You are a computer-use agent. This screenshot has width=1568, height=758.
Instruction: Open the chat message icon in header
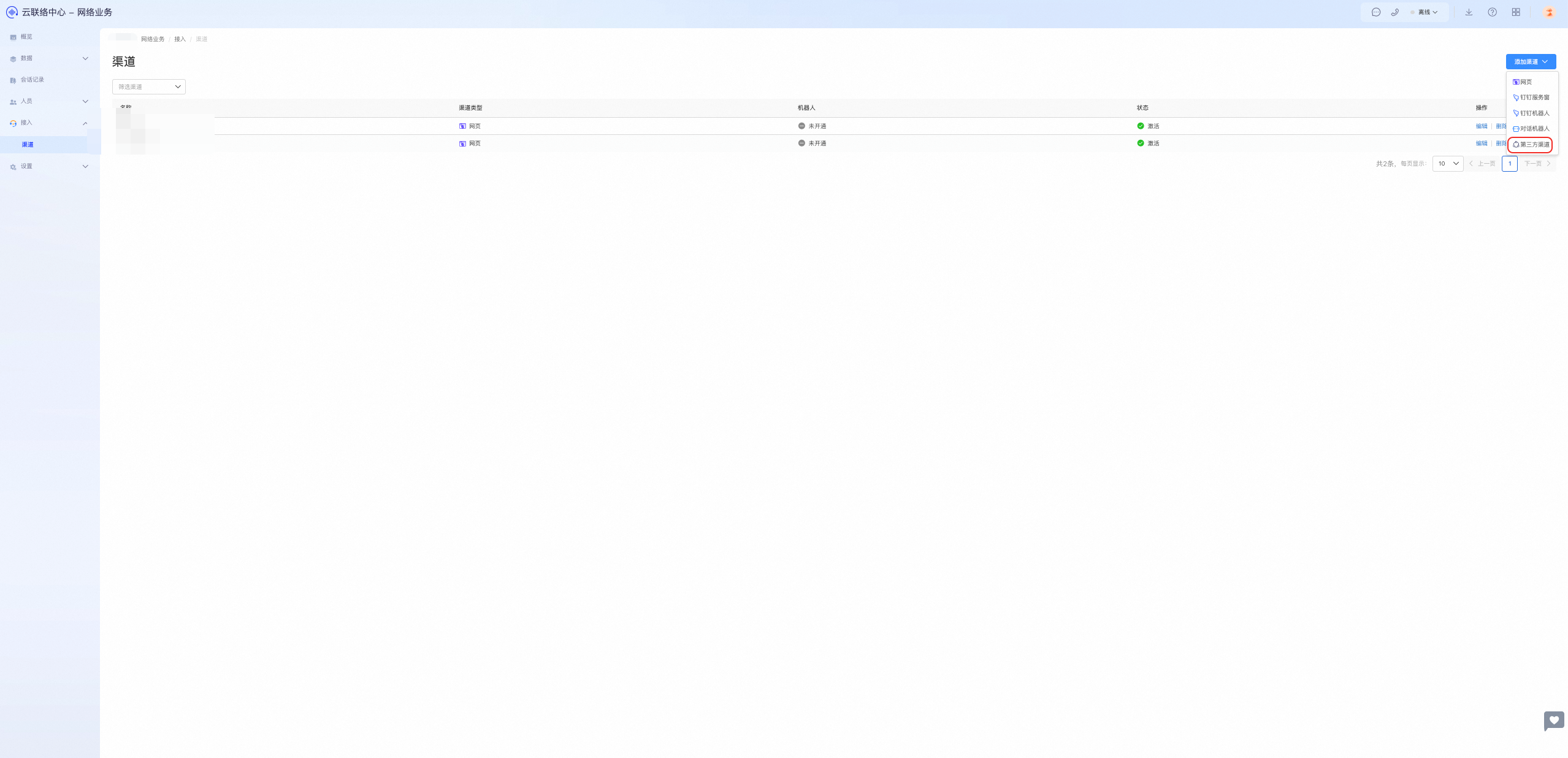(1376, 12)
